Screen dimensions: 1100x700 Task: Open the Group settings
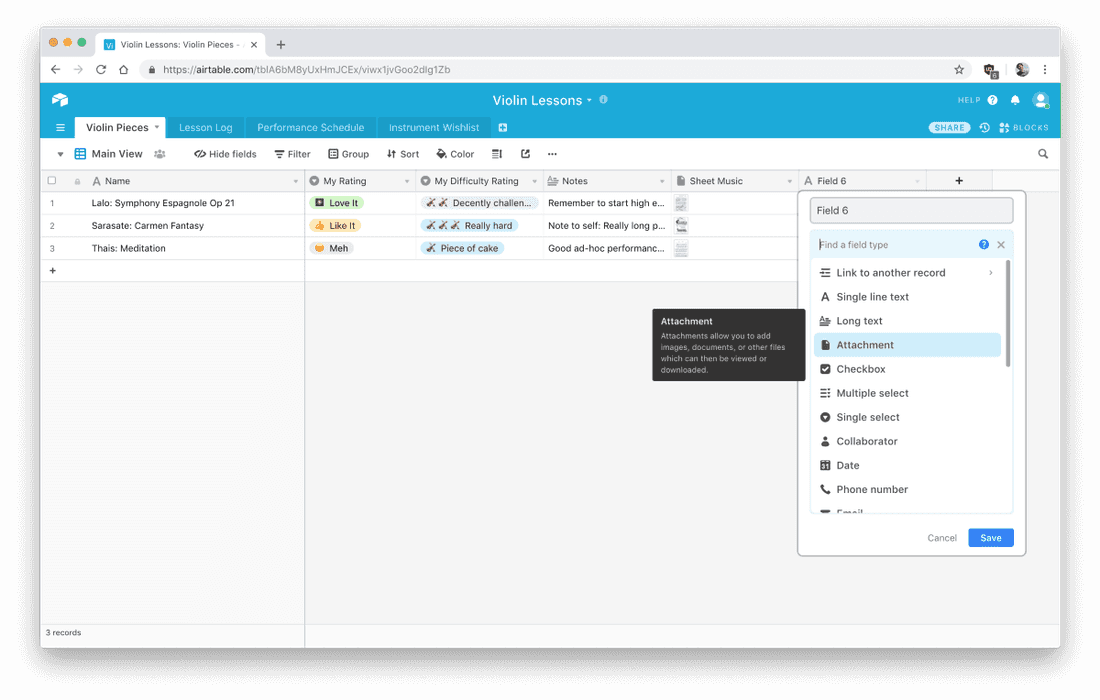point(348,153)
